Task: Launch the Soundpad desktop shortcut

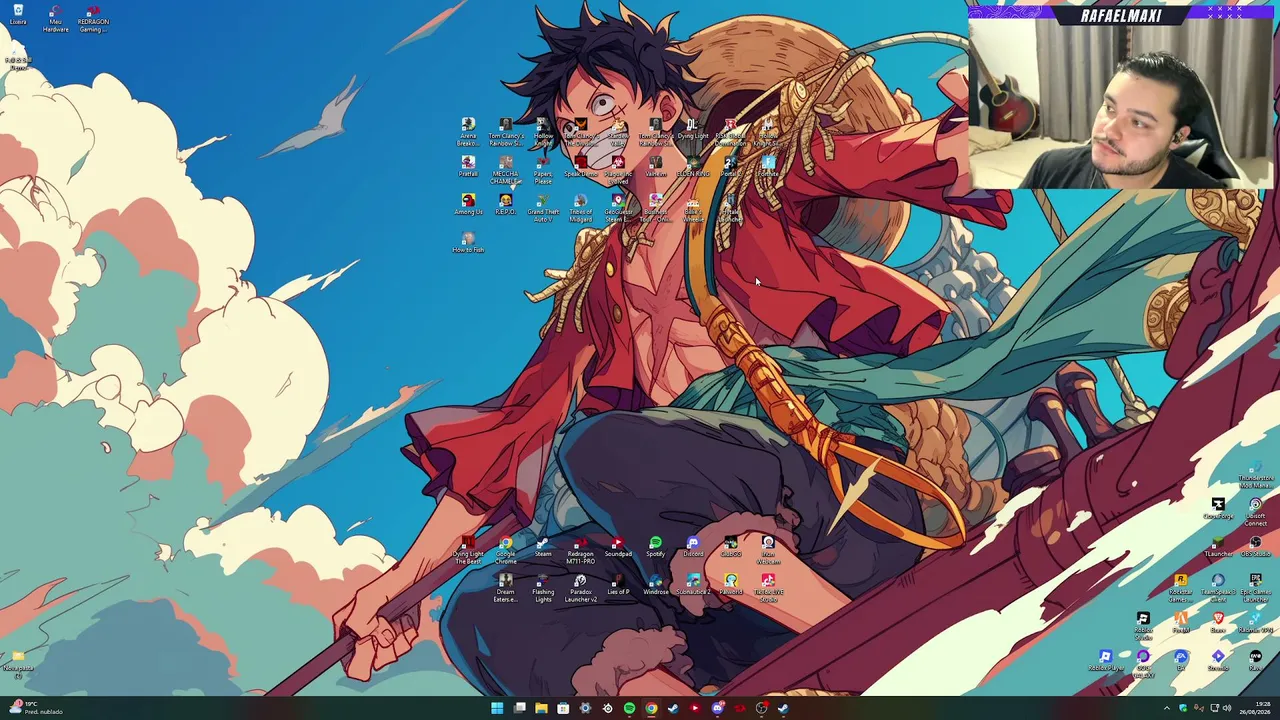Action: [x=618, y=547]
